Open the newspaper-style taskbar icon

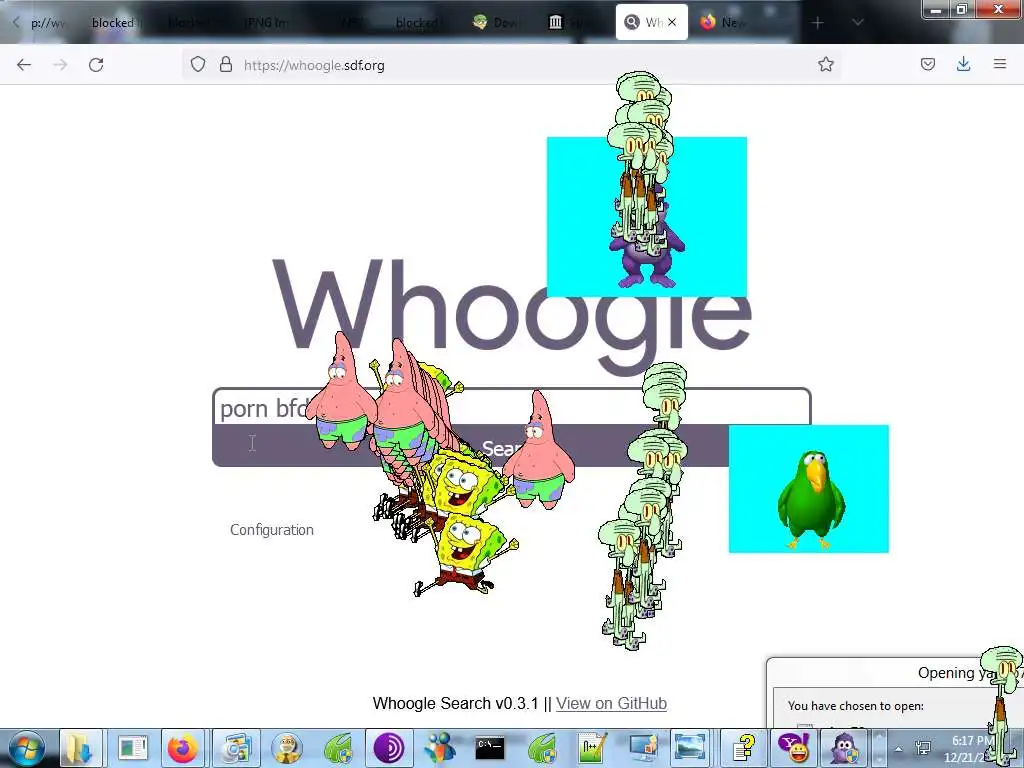point(133,748)
